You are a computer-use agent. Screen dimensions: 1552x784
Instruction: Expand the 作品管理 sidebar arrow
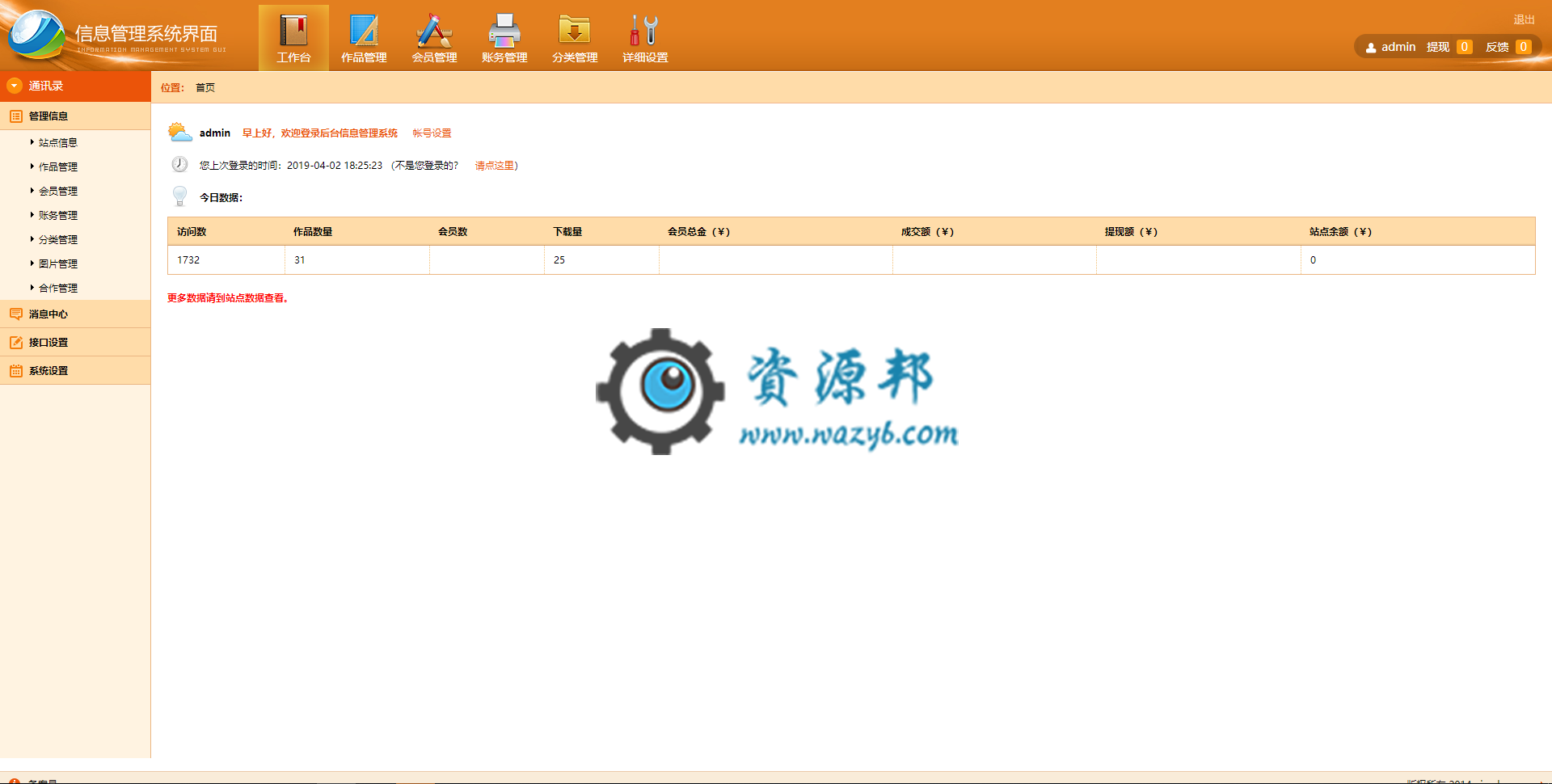(x=32, y=166)
